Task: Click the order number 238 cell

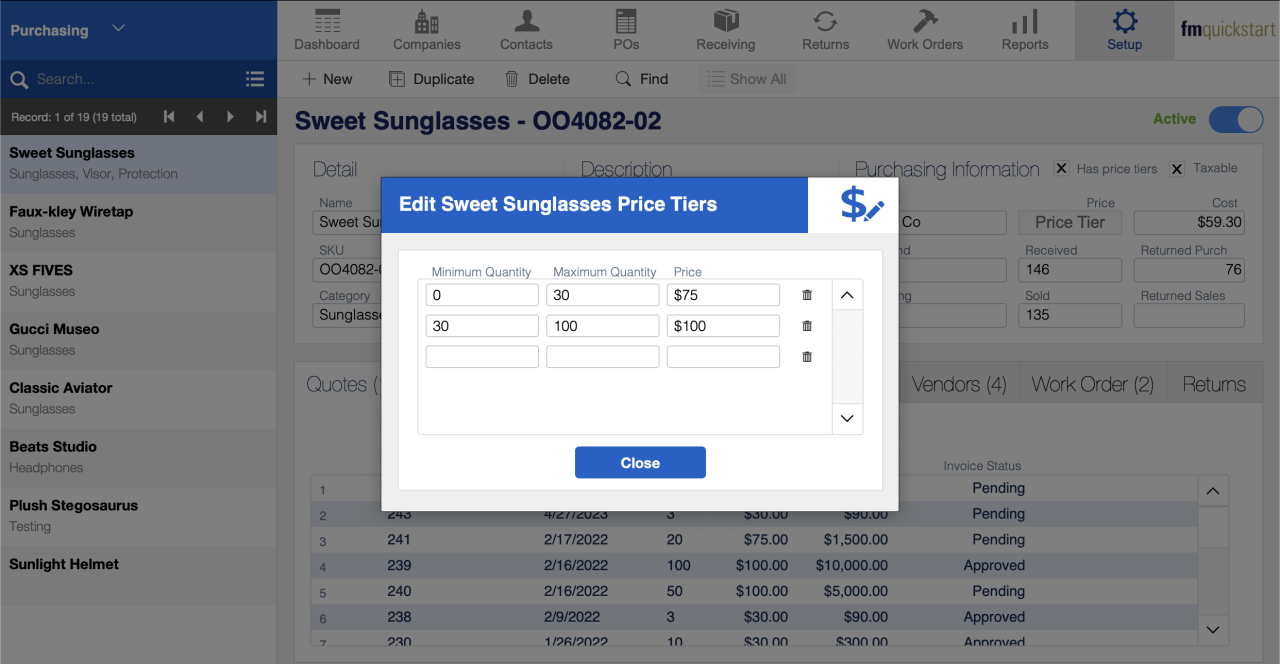Action: [x=400, y=617]
